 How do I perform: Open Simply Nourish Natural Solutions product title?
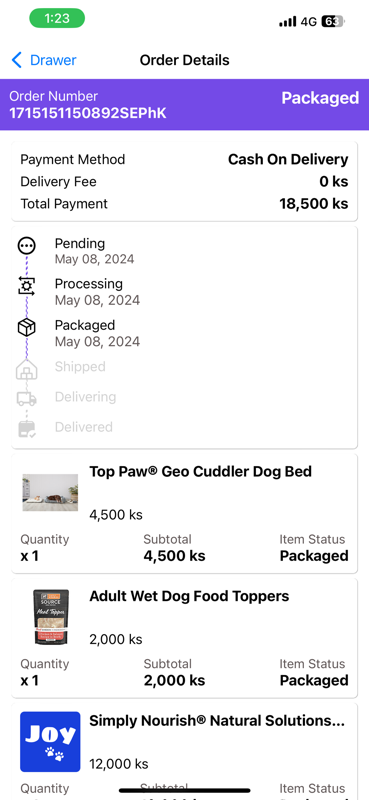tap(217, 721)
